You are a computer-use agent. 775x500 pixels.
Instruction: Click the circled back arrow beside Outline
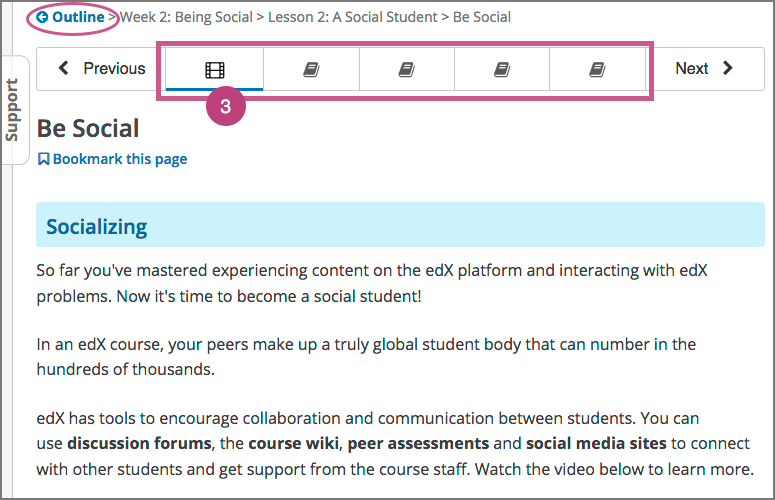[x=41, y=17]
